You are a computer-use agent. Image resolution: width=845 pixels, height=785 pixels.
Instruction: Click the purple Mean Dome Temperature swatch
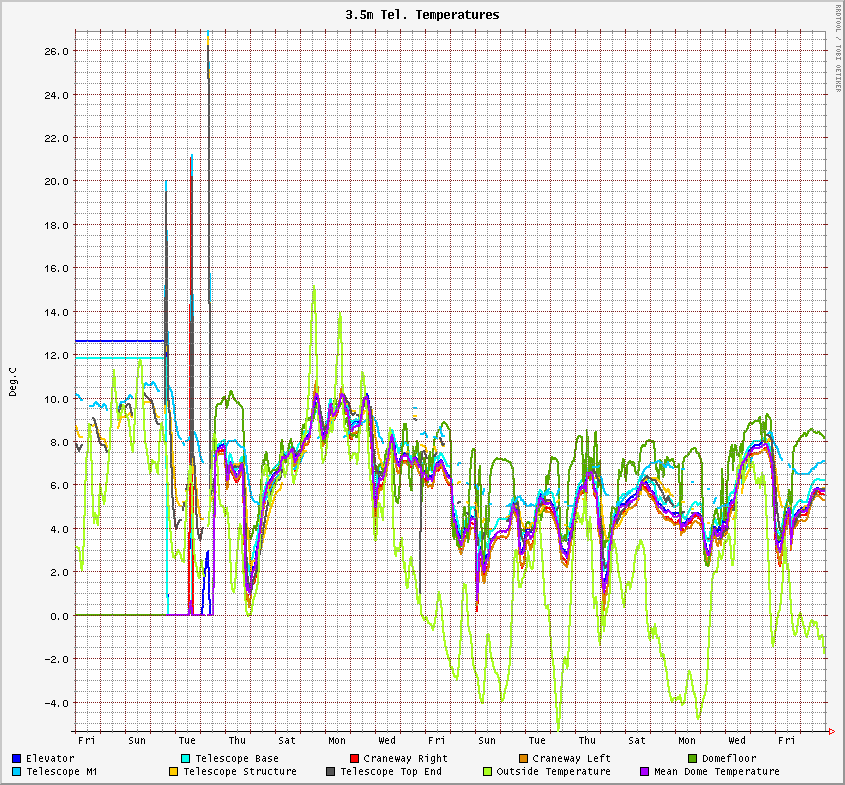[x=644, y=771]
